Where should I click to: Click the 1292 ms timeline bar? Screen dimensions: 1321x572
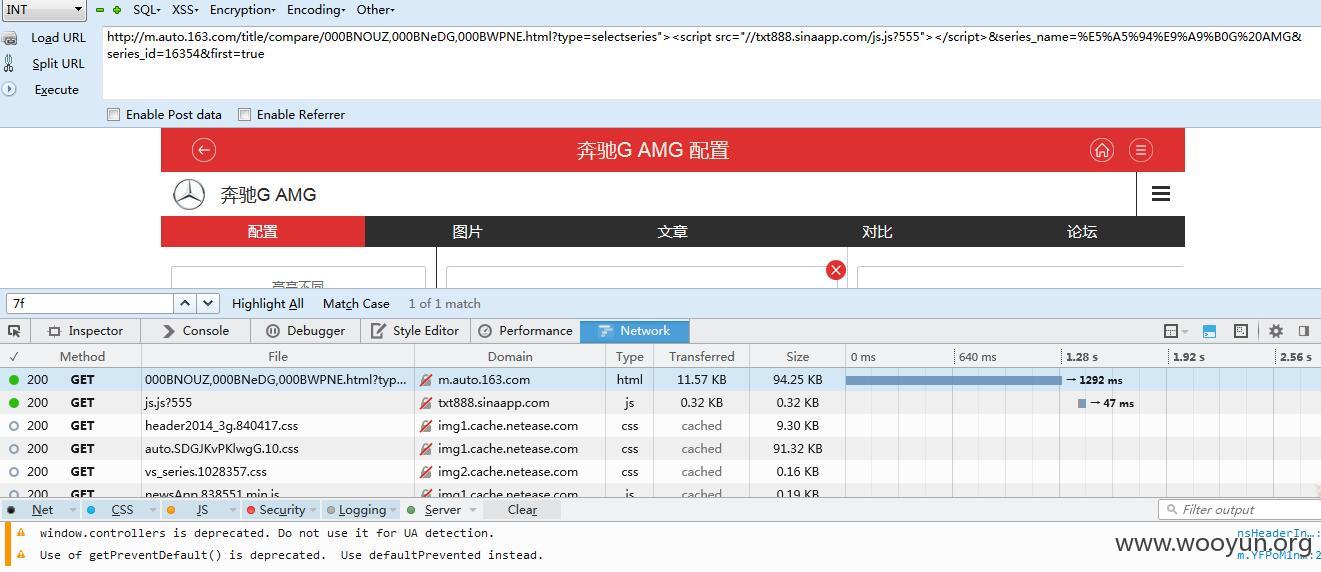953,380
